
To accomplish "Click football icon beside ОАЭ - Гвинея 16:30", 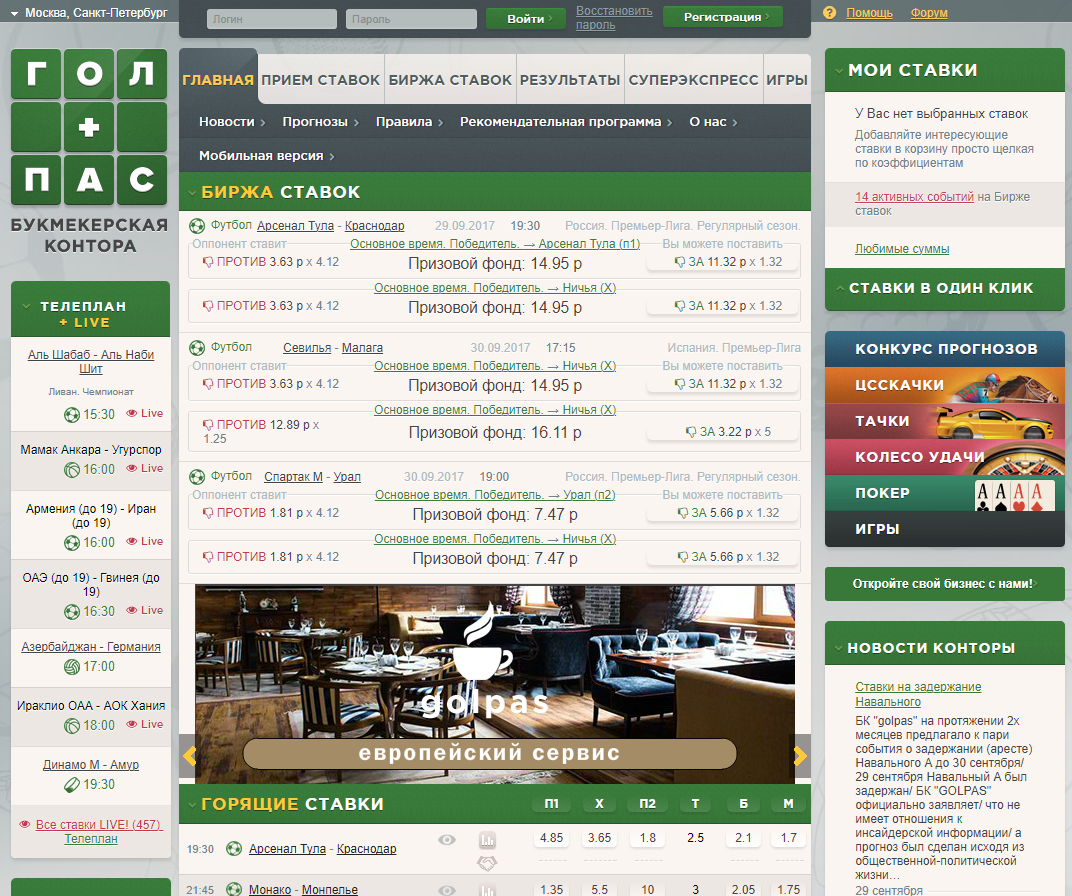I will click(72, 612).
